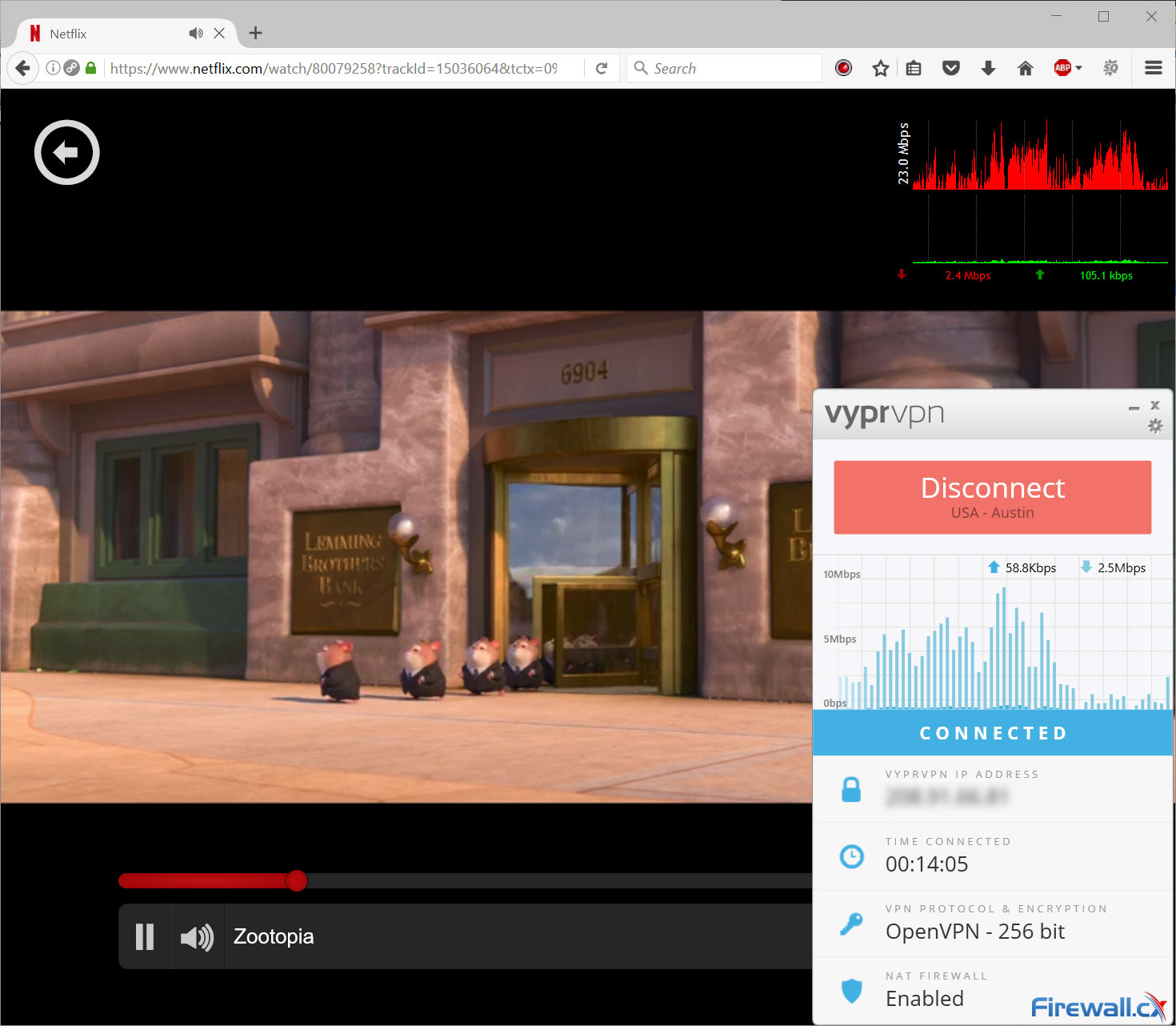The height and width of the screenshot is (1026, 1176).
Task: Click the red bandwidth monitor graph
Action: tap(1040, 155)
